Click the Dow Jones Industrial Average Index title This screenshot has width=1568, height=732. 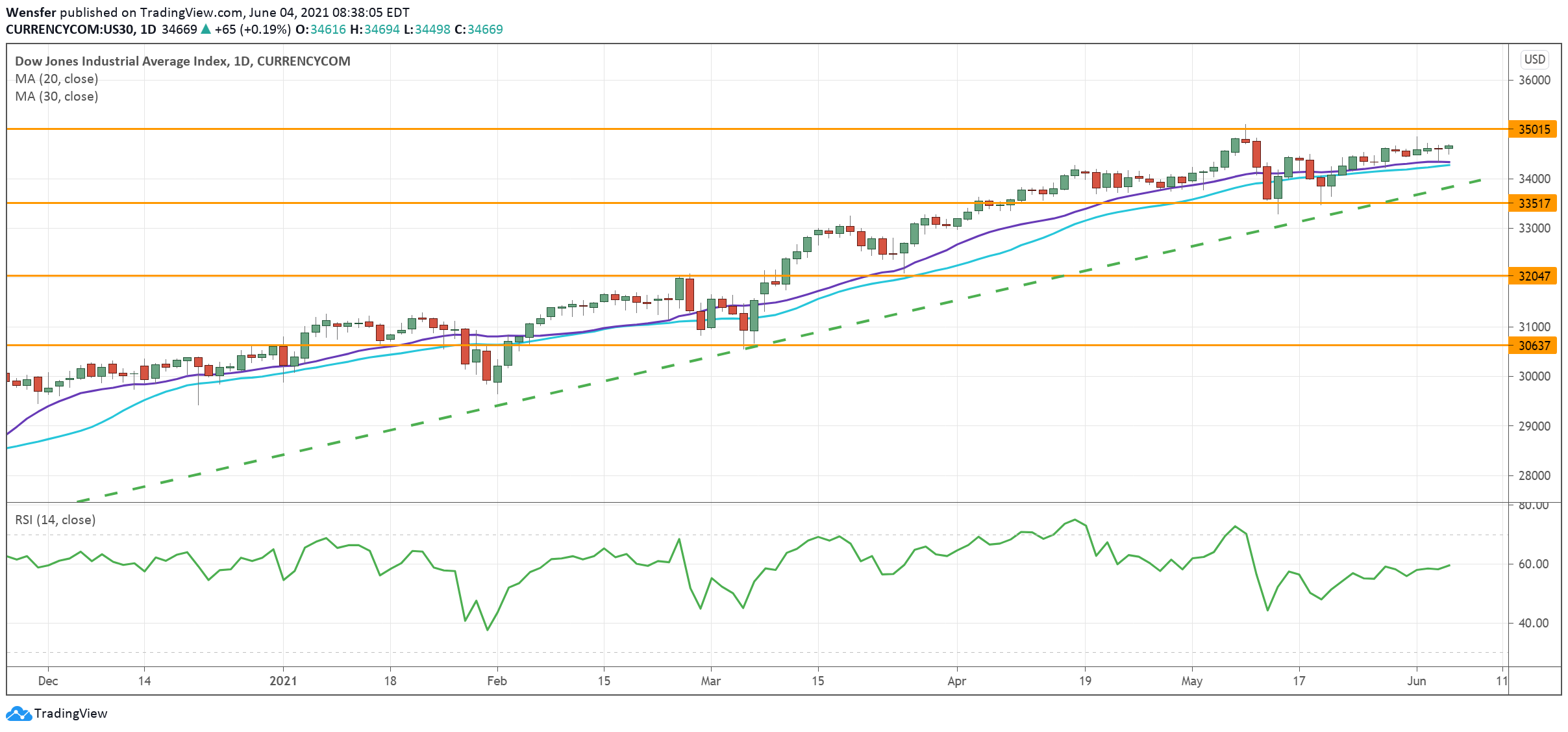(x=182, y=61)
